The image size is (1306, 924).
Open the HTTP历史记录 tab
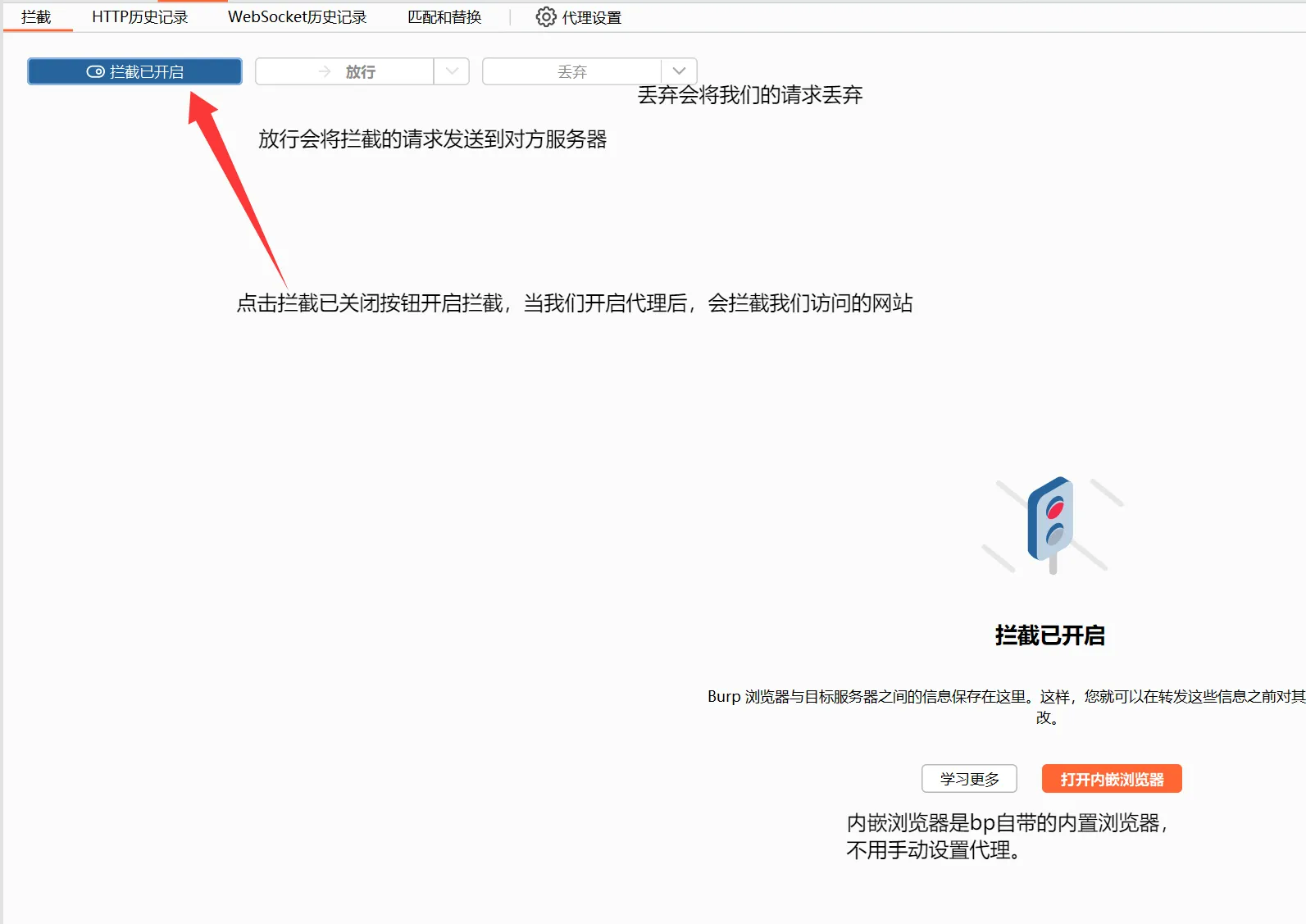pyautogui.click(x=139, y=17)
